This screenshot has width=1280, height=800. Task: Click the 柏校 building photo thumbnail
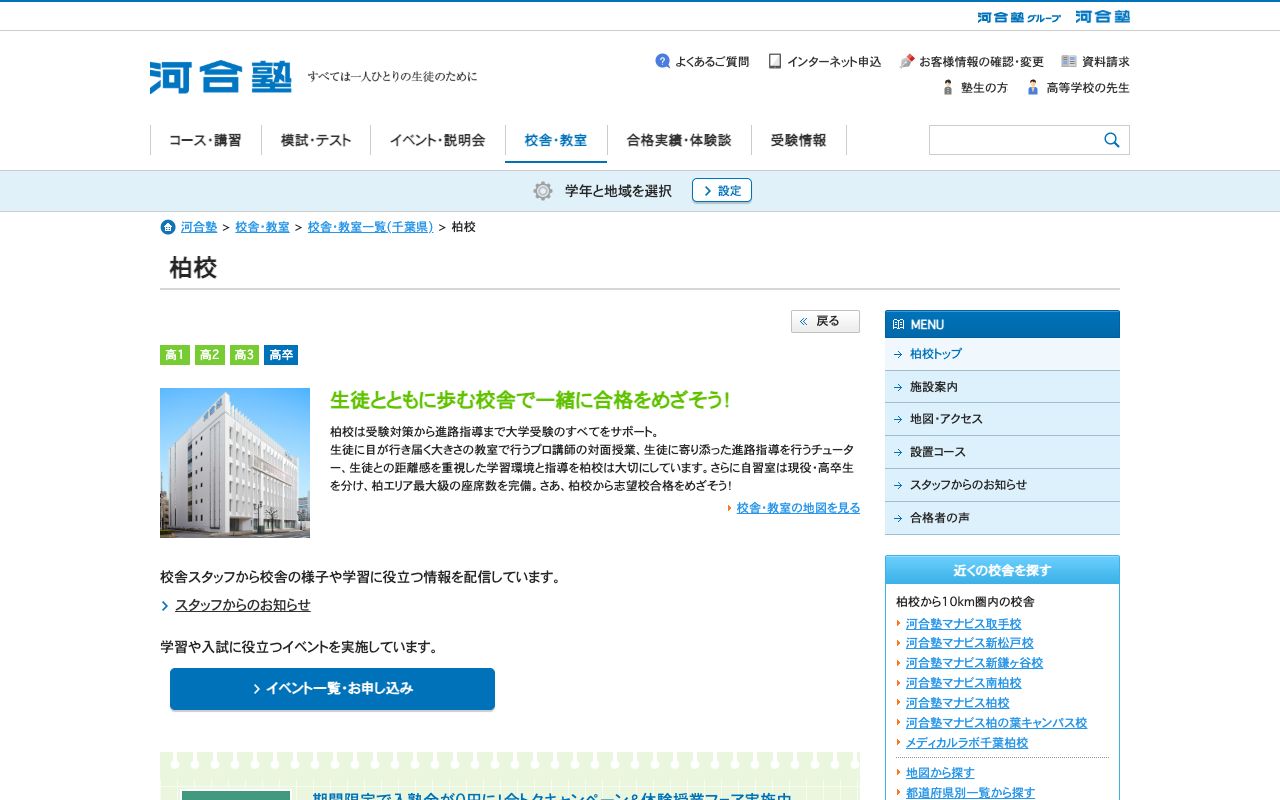pyautogui.click(x=235, y=463)
